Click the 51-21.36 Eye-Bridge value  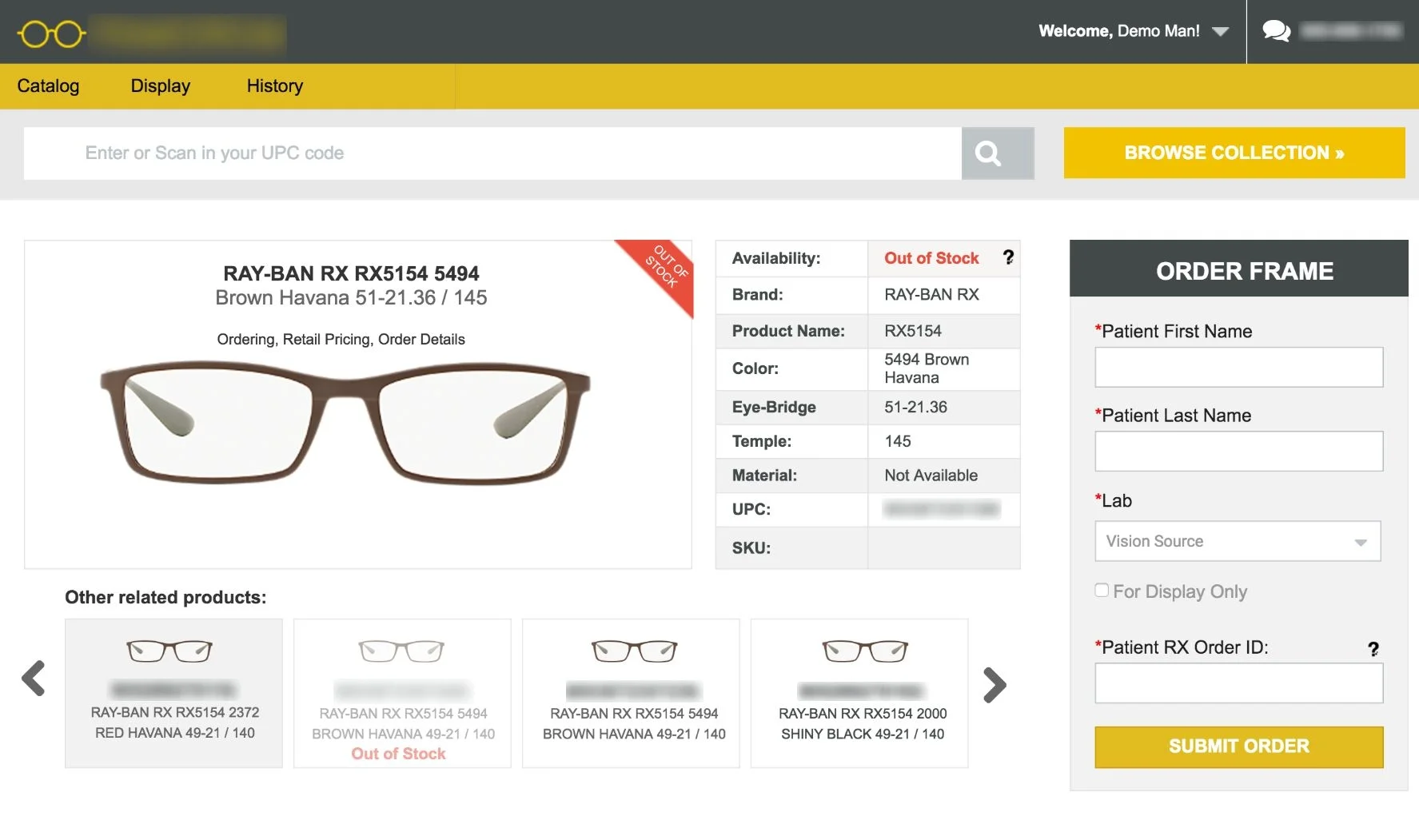(x=915, y=407)
